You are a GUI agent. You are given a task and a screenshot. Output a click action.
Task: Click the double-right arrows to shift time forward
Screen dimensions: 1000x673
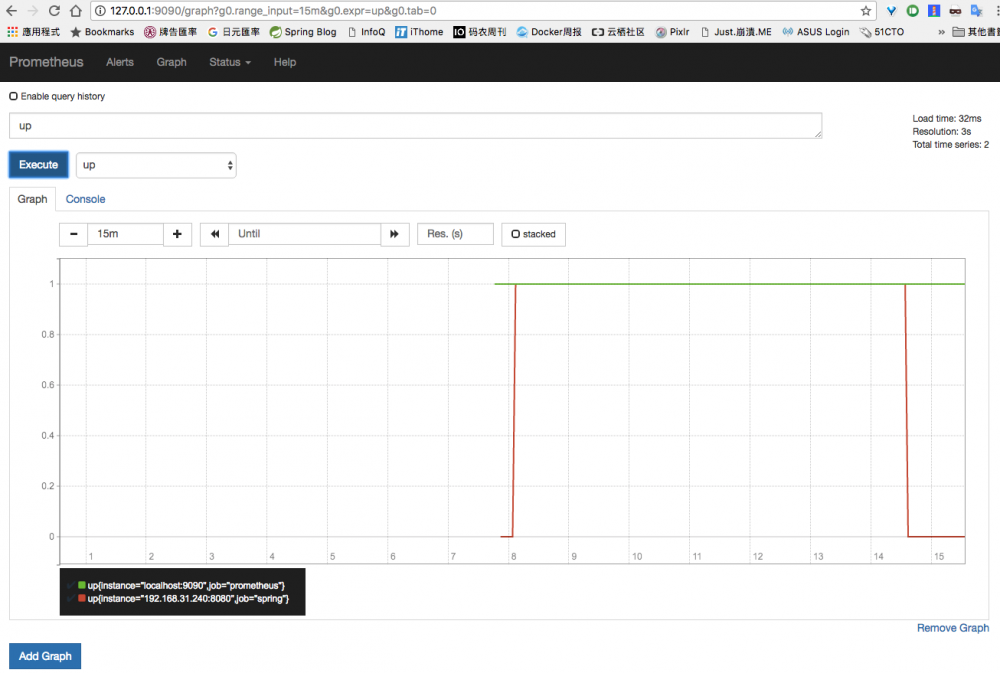tap(394, 233)
